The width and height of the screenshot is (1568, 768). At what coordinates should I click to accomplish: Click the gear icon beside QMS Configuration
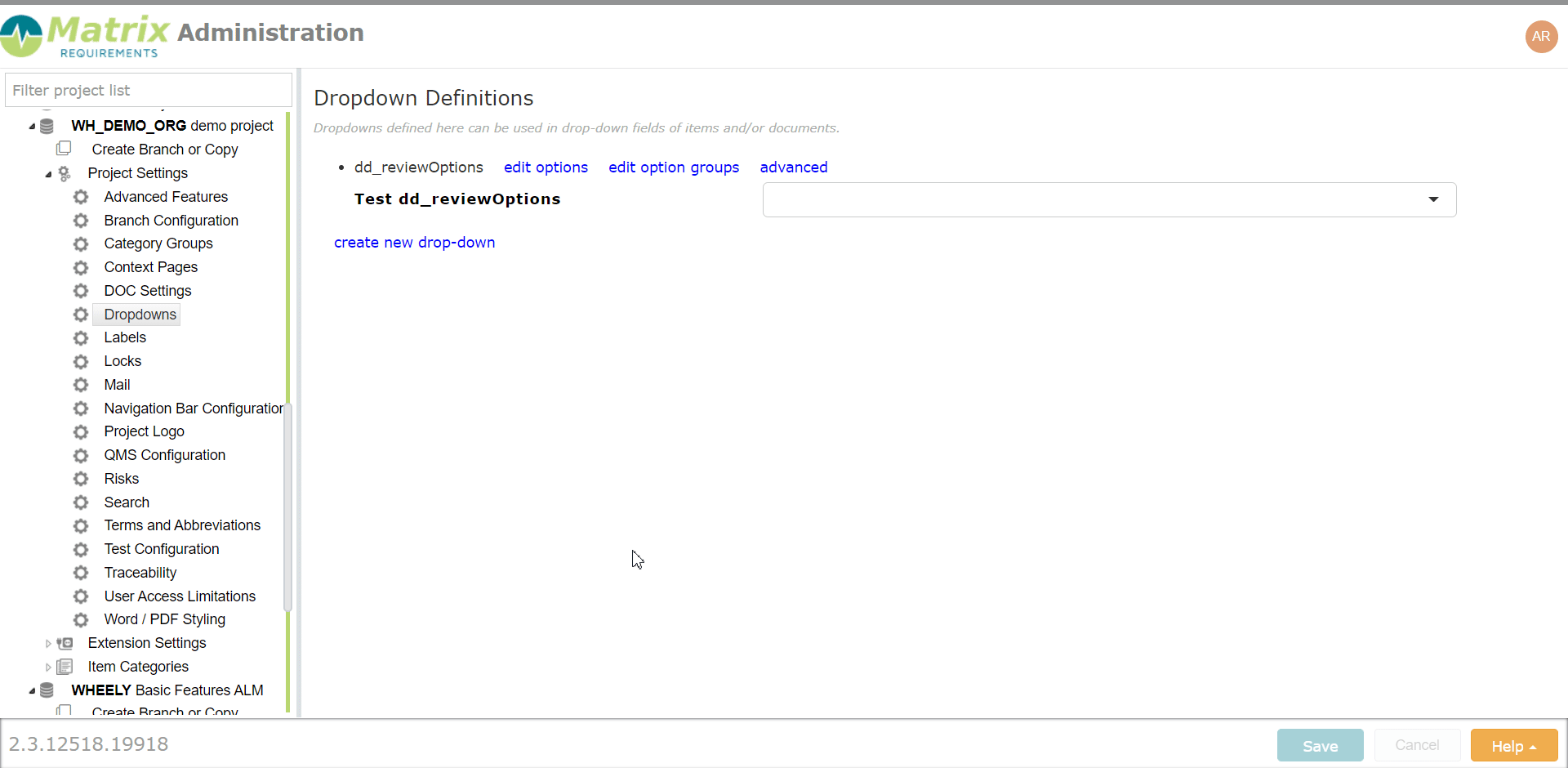[81, 455]
